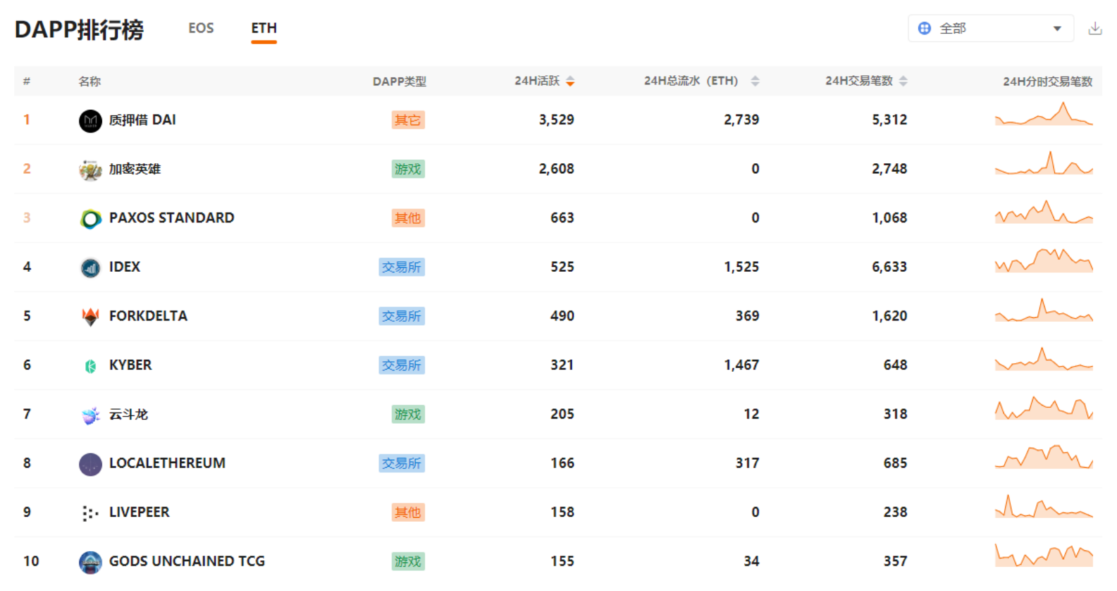This screenshot has width=1117, height=591.
Task: Click the 交易所 tag on IDEX row
Action: [402, 267]
